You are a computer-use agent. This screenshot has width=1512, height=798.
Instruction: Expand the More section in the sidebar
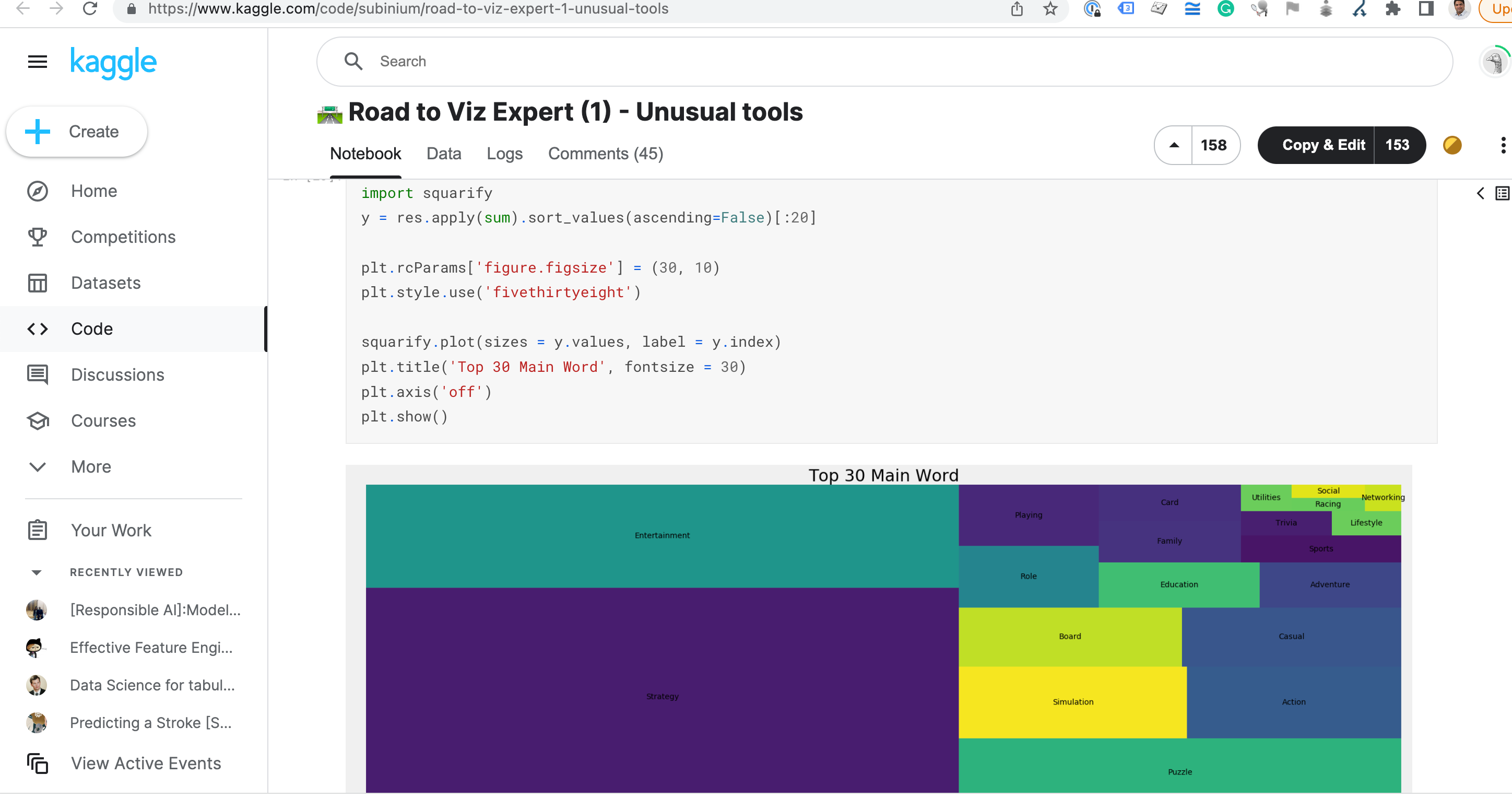pyautogui.click(x=91, y=466)
